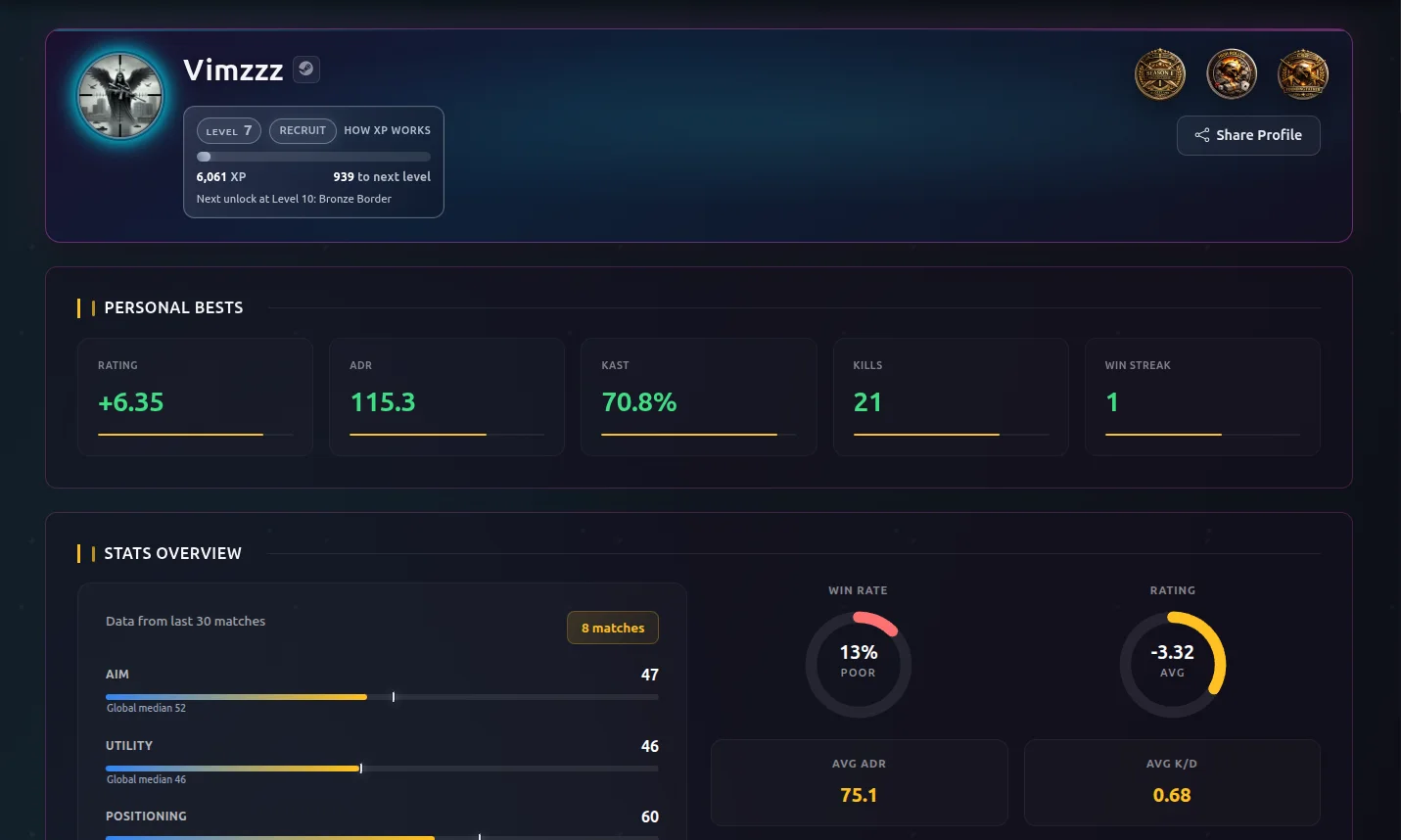Screen dimensions: 1401x840
Task: Click the XP progress bar
Action: pos(313,157)
